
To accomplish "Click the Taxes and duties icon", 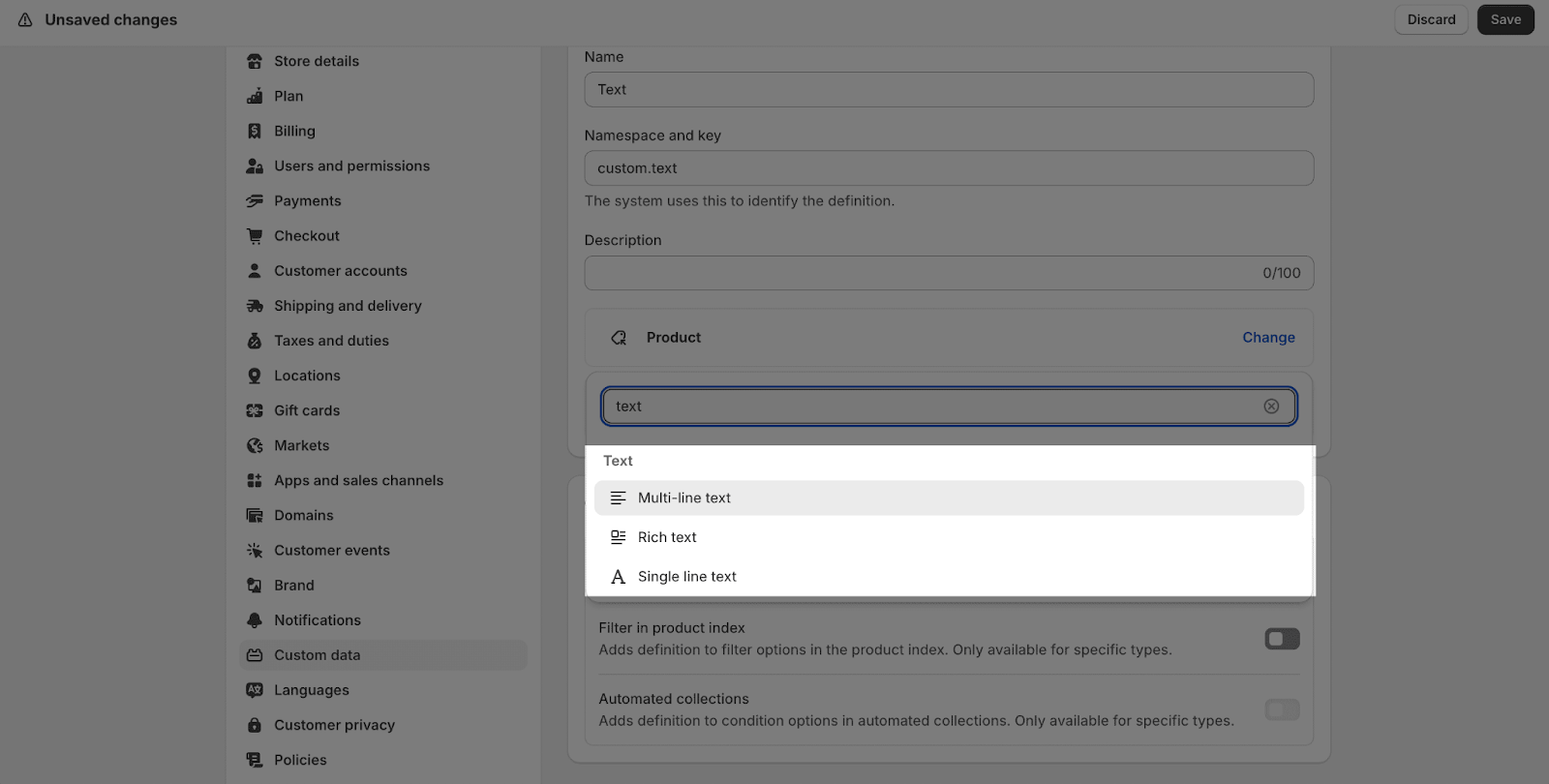I will pos(255,341).
